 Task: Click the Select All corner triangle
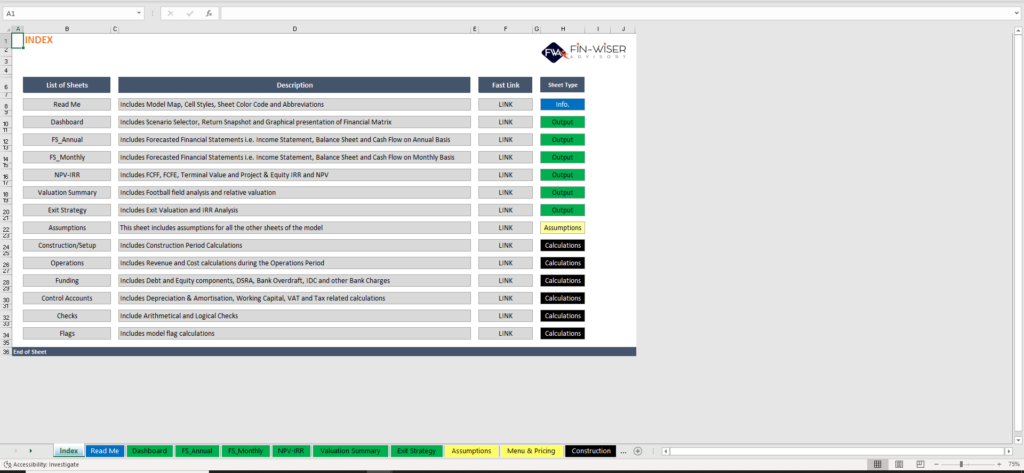pos(5,28)
